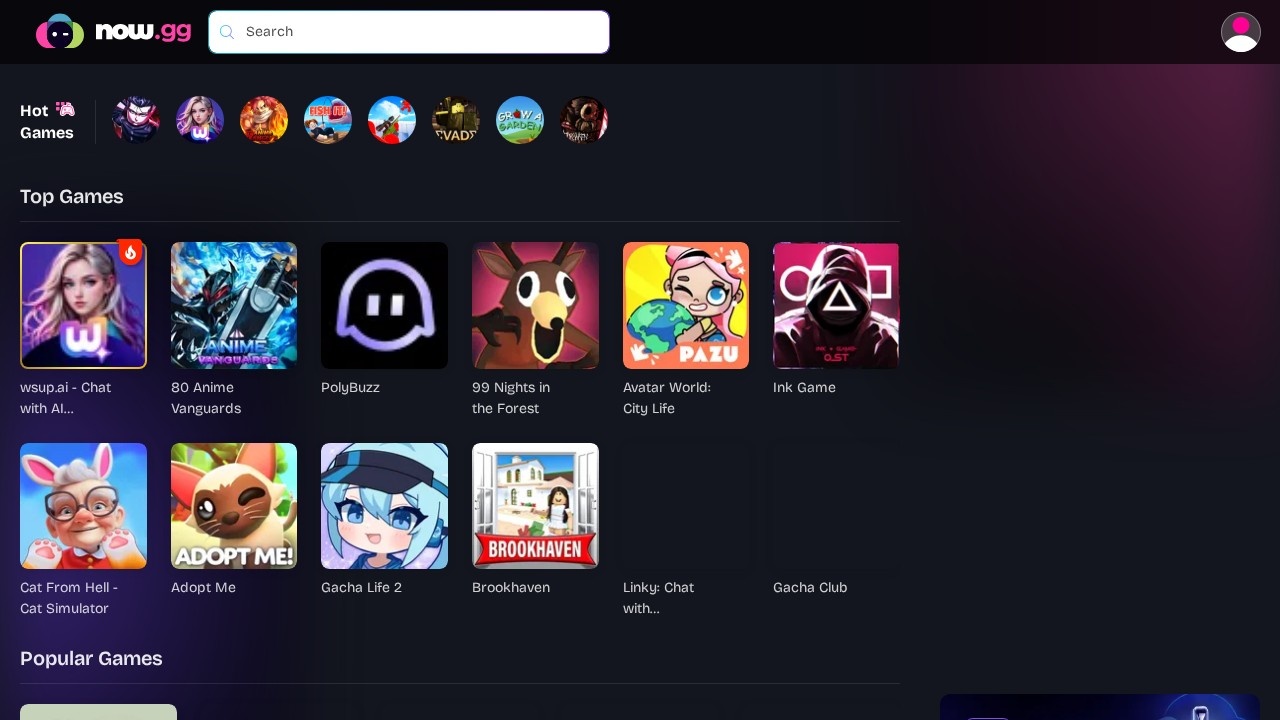The image size is (1280, 720).
Task: Open the masked ninja hot game icon
Action: [x=136, y=120]
